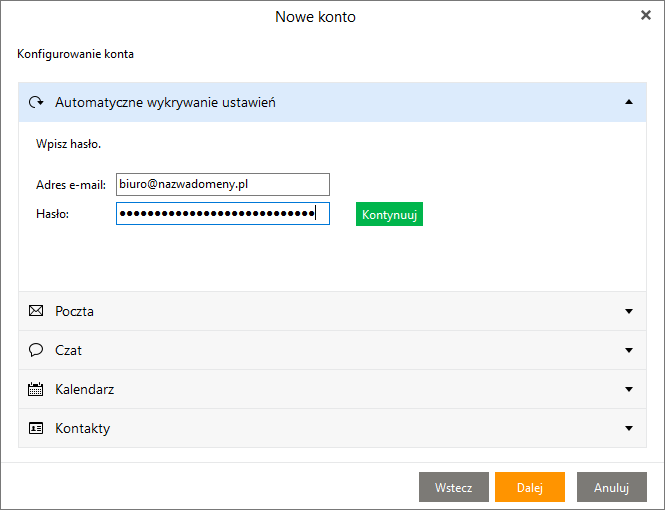
Task: Click the Automatyczne wykrywanie ustawień header text
Action: 165,102
